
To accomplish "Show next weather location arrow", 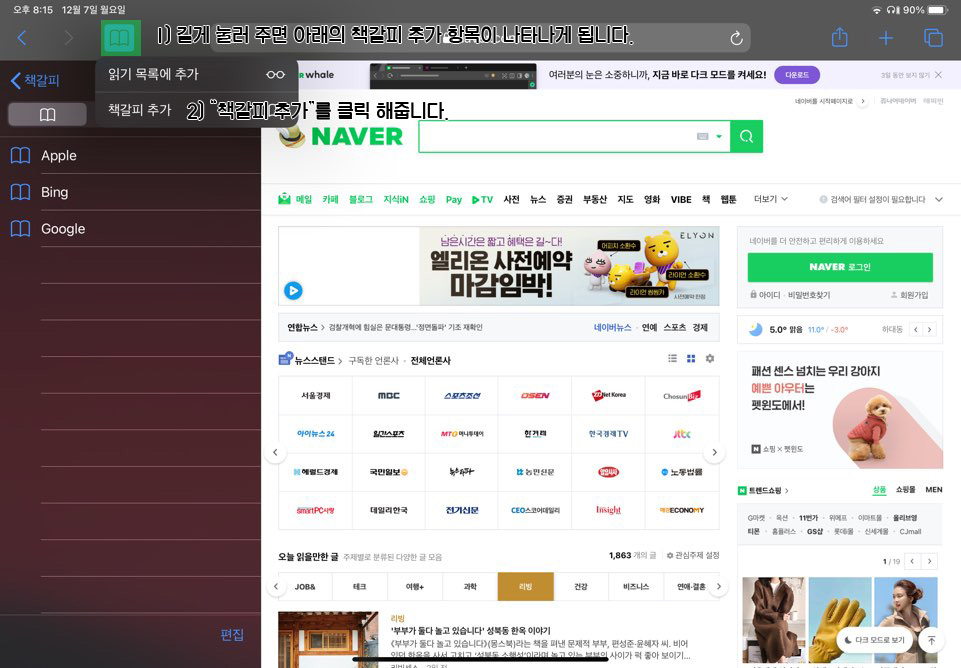I will [x=930, y=330].
